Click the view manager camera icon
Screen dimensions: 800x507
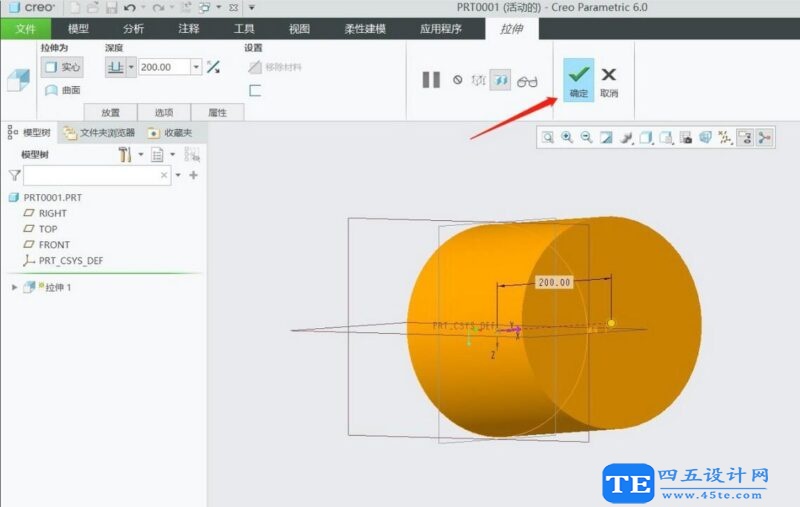[686, 137]
